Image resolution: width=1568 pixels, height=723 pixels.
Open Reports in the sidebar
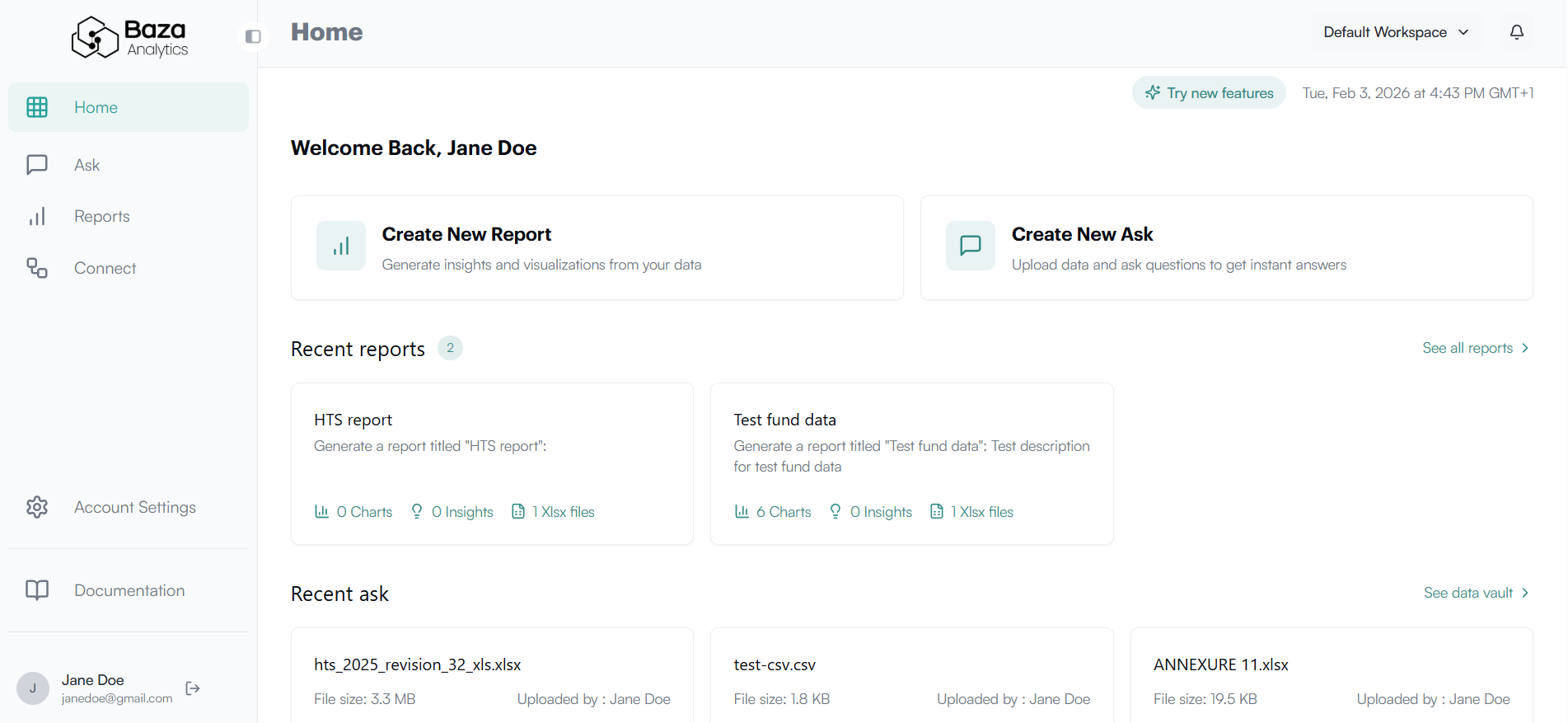coord(129,216)
